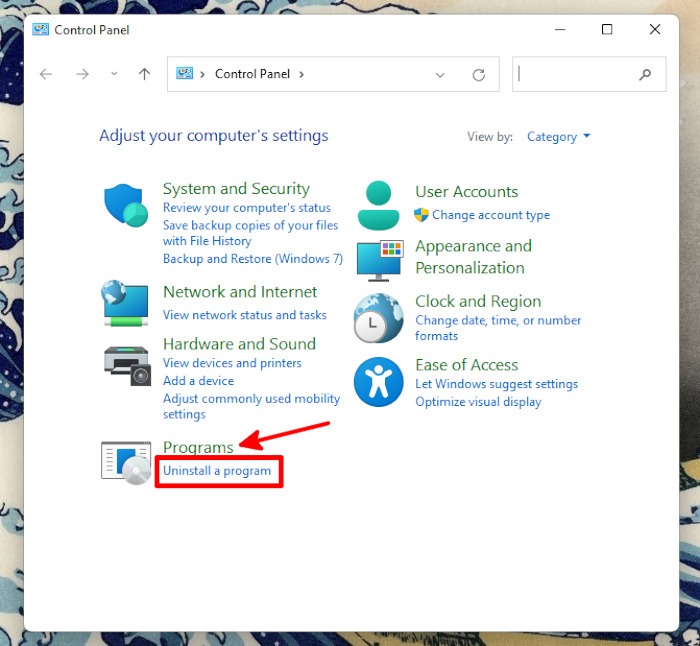Open View devices and printers
The height and width of the screenshot is (646, 700).
(232, 363)
